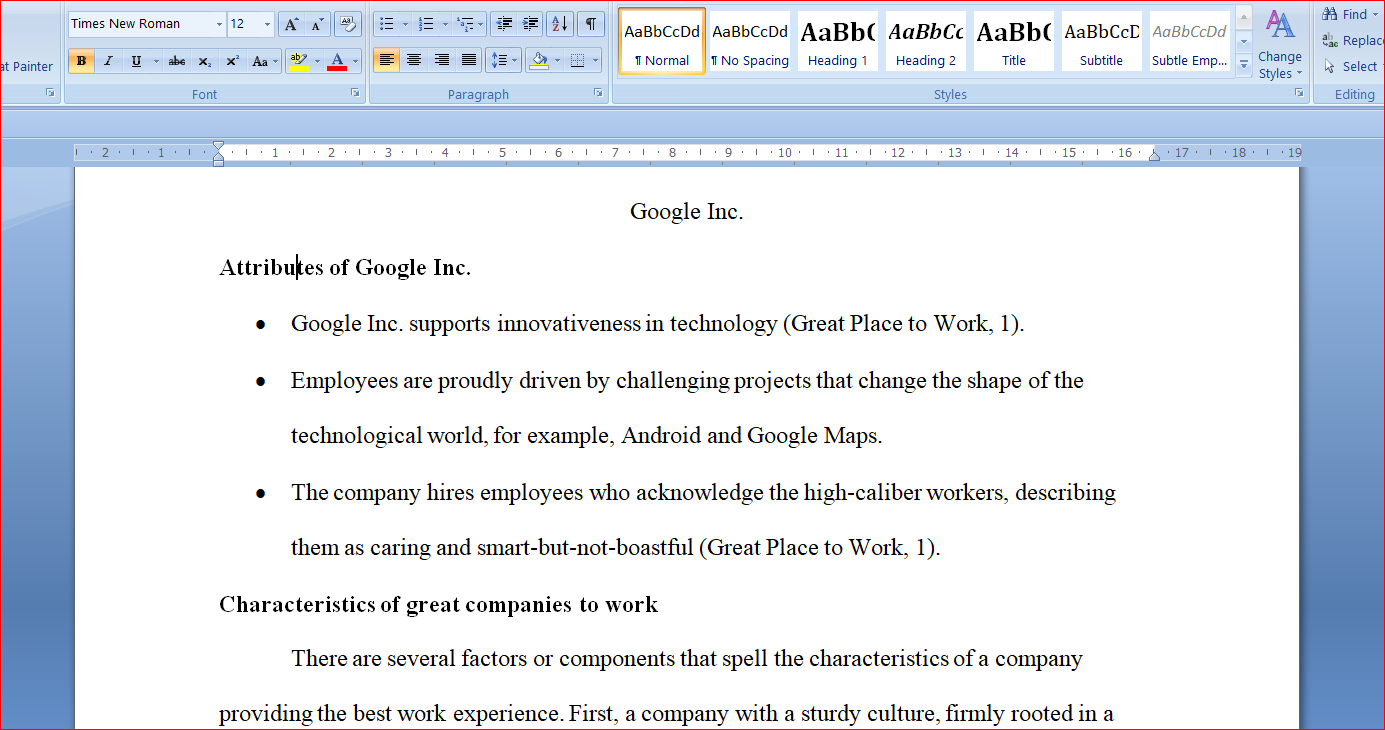This screenshot has height=730, width=1385.
Task: Apply red font color
Action: [337, 61]
